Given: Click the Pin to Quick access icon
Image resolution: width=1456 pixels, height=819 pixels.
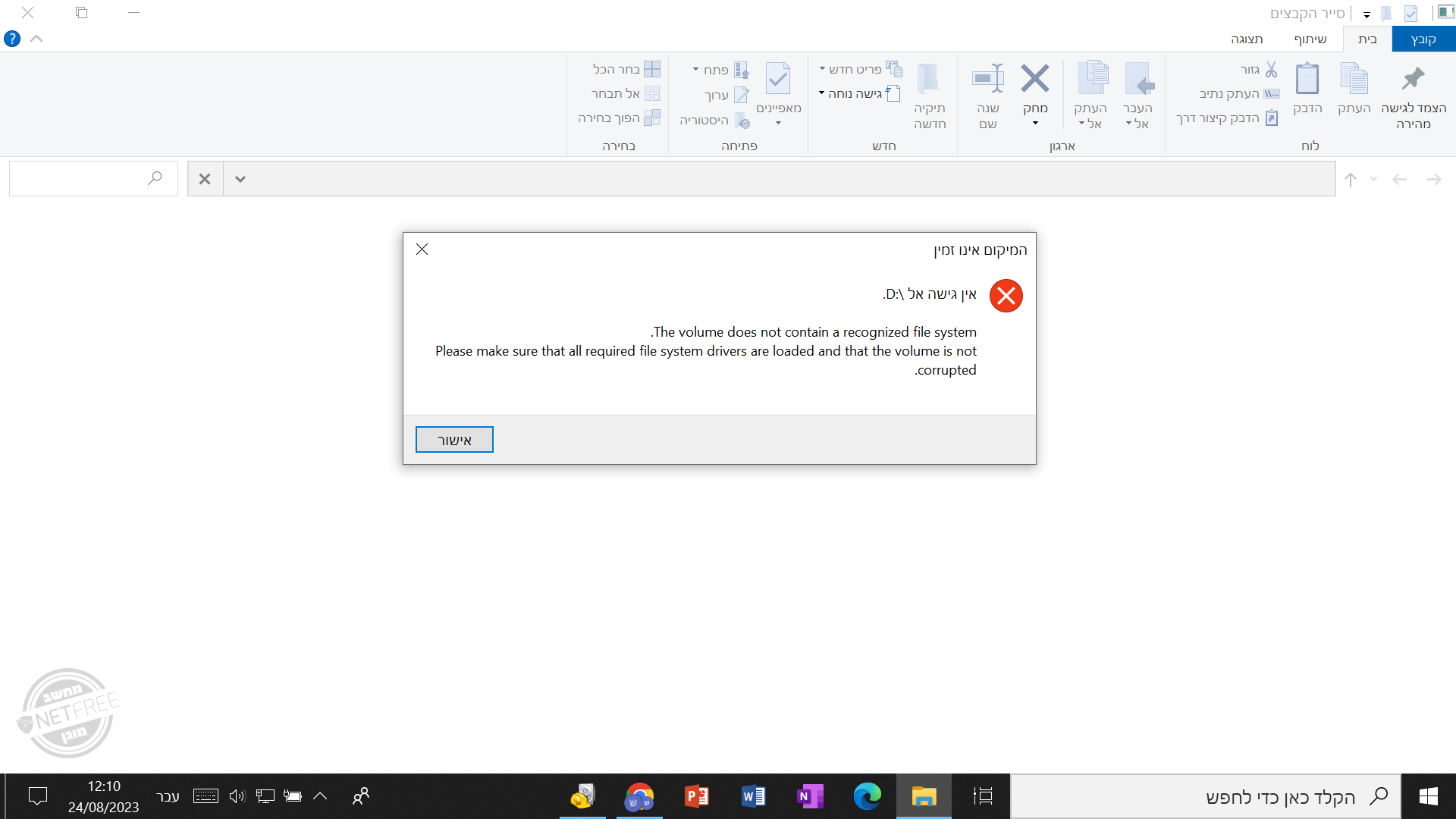Looking at the screenshot, I should pos(1413,79).
